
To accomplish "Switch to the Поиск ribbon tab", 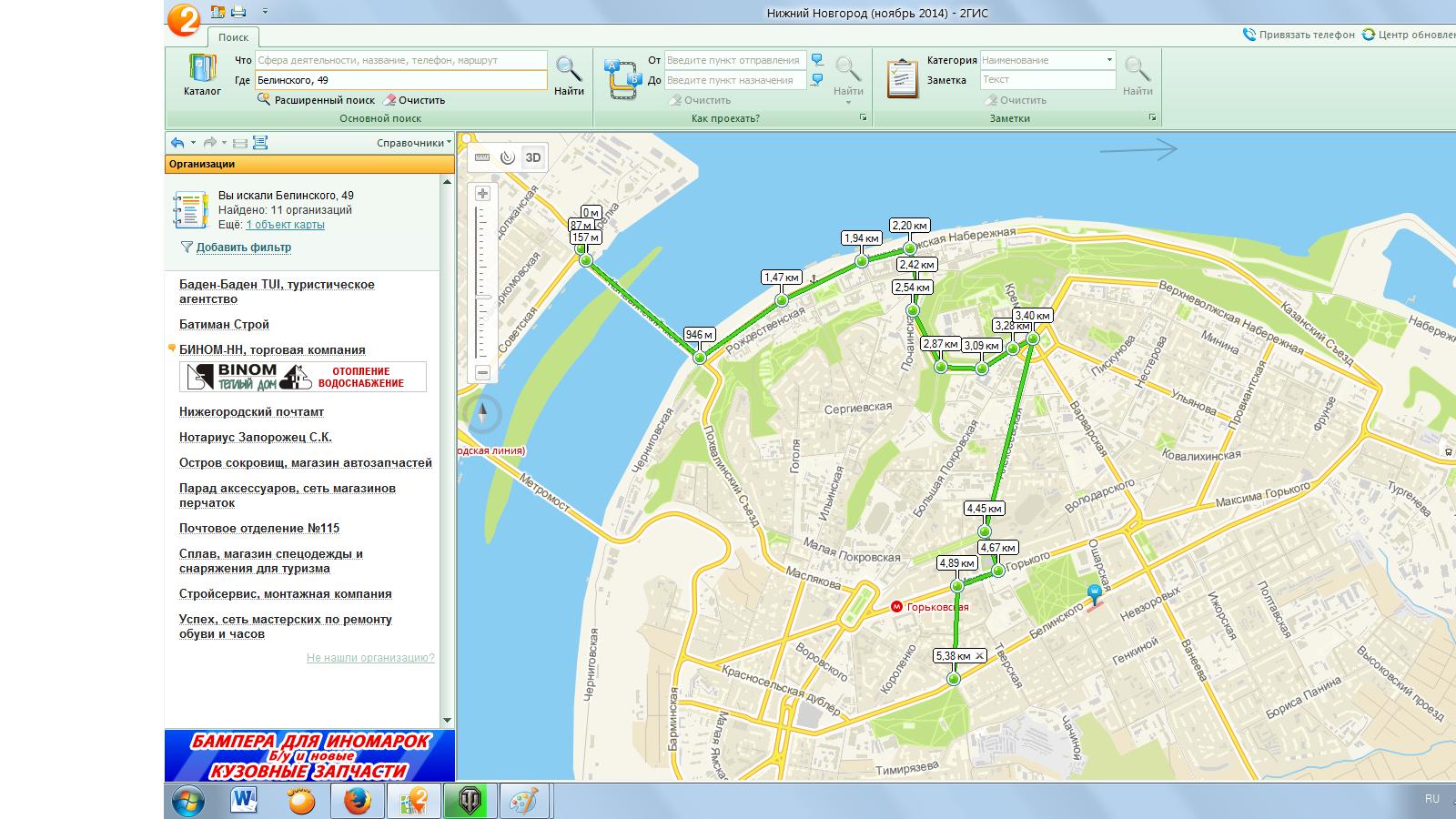I will click(233, 37).
